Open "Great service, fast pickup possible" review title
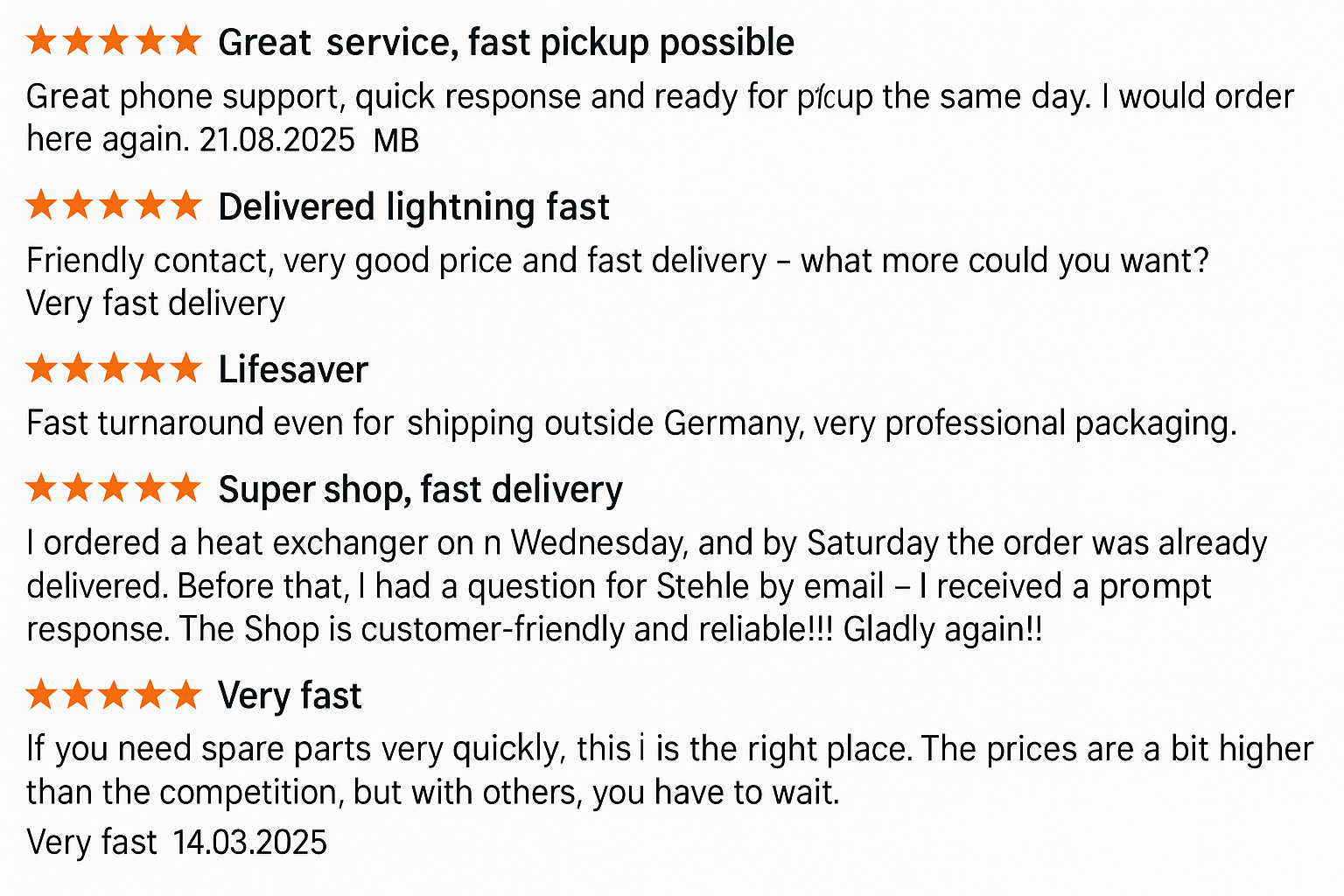 click(x=506, y=42)
